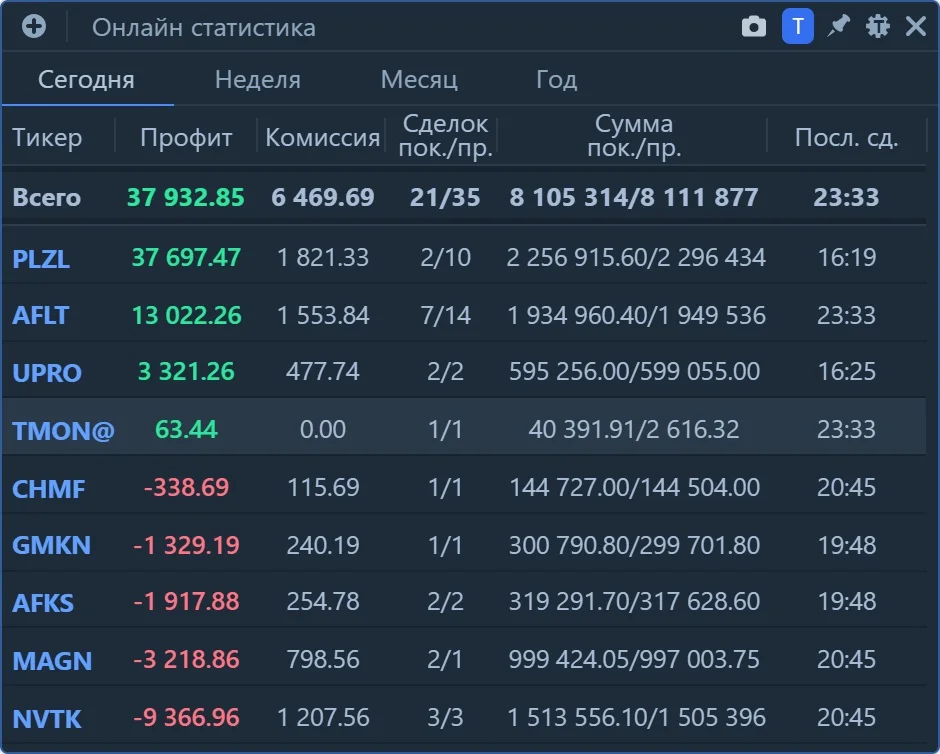Viewport: 940px width, 754px height.
Task: Open the UPRO ticker link
Action: point(47,373)
